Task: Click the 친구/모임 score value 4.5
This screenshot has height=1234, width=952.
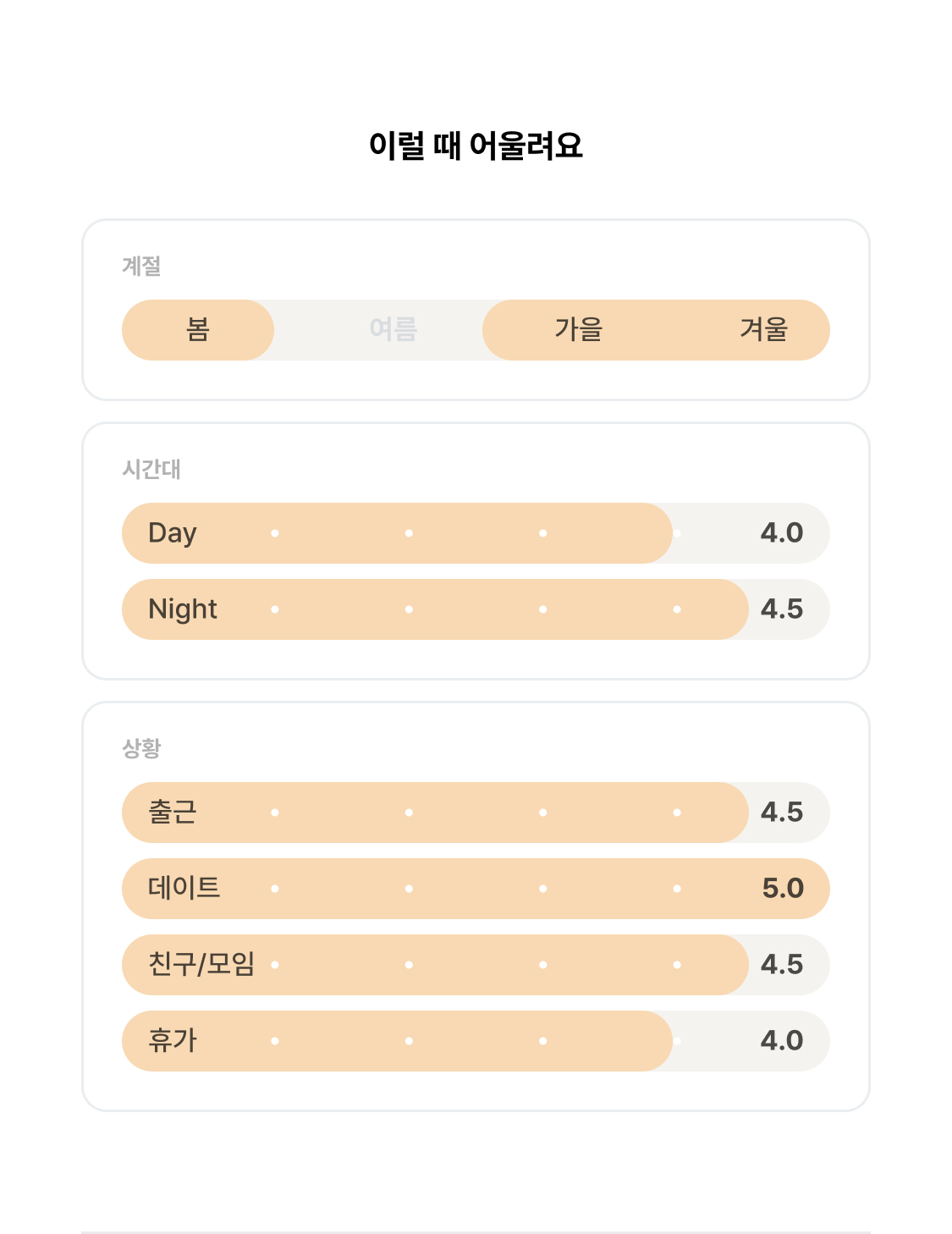Action: pos(782,965)
